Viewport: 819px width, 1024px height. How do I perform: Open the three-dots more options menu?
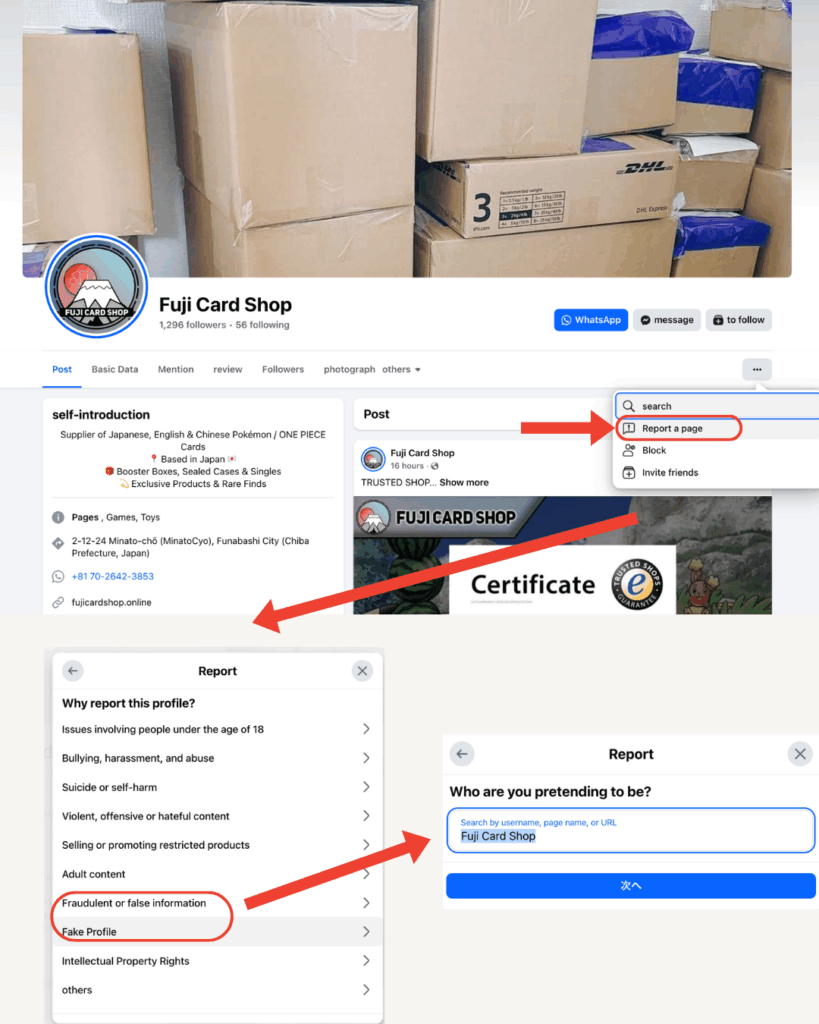pyautogui.click(x=756, y=370)
